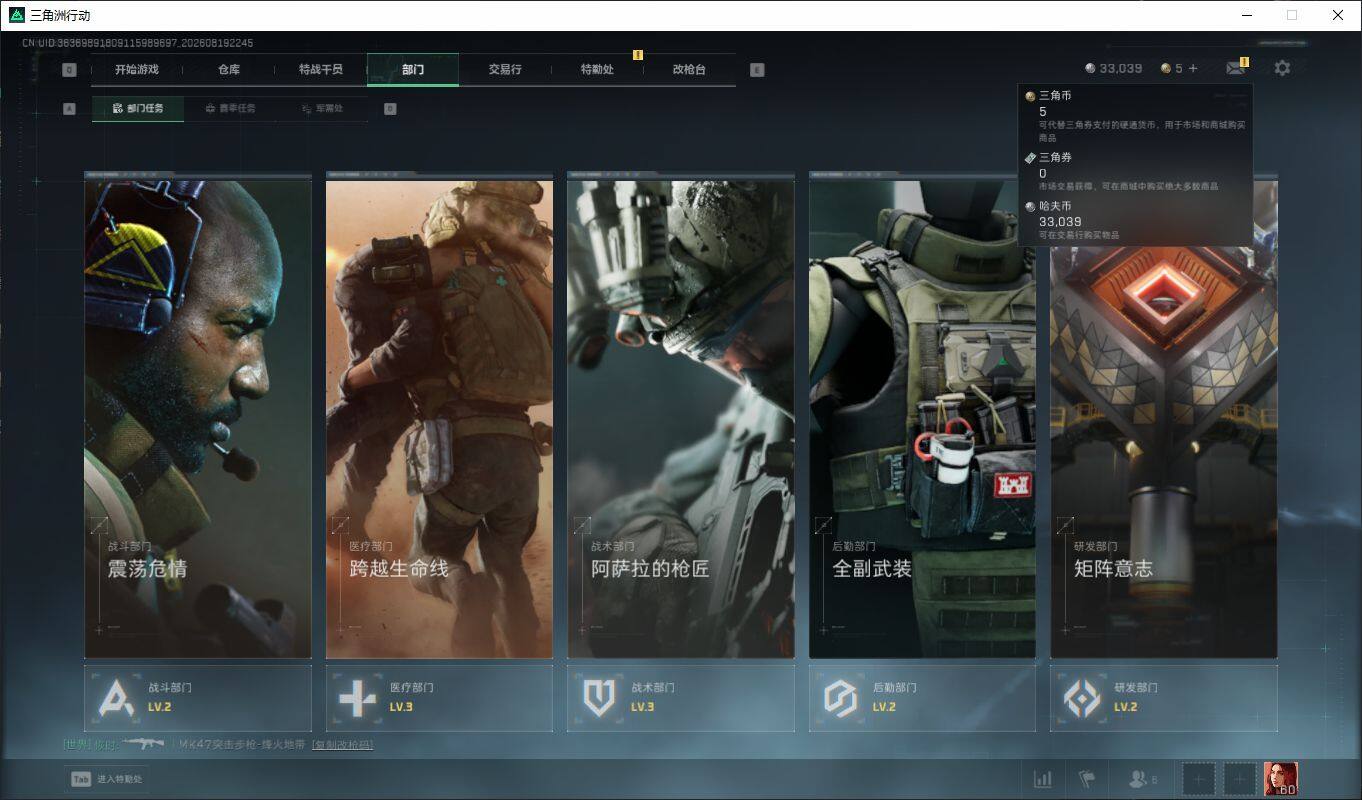Click the E key hint beside 改枪台
Image resolution: width=1362 pixels, height=800 pixels.
click(757, 70)
